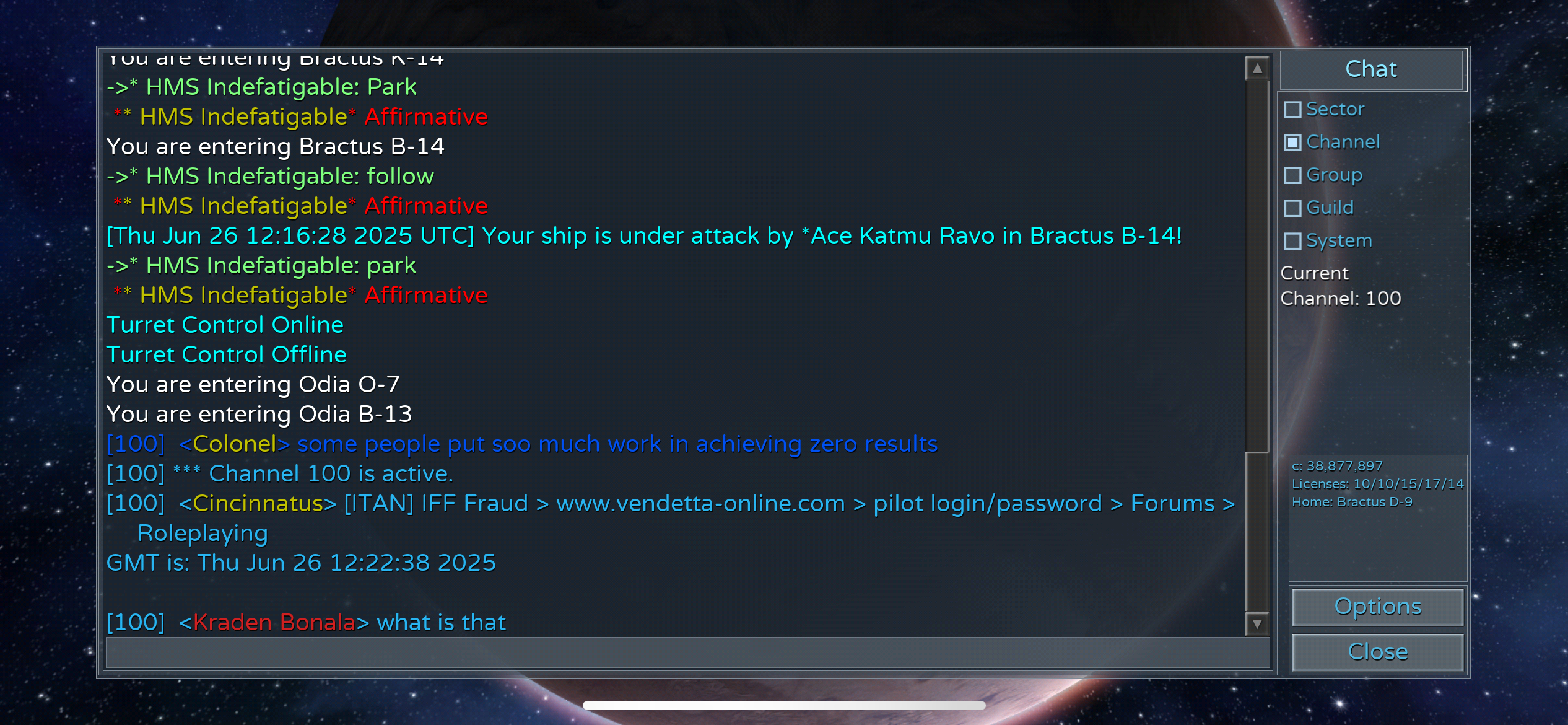Focus the chat message input field

pyautogui.click(x=688, y=652)
